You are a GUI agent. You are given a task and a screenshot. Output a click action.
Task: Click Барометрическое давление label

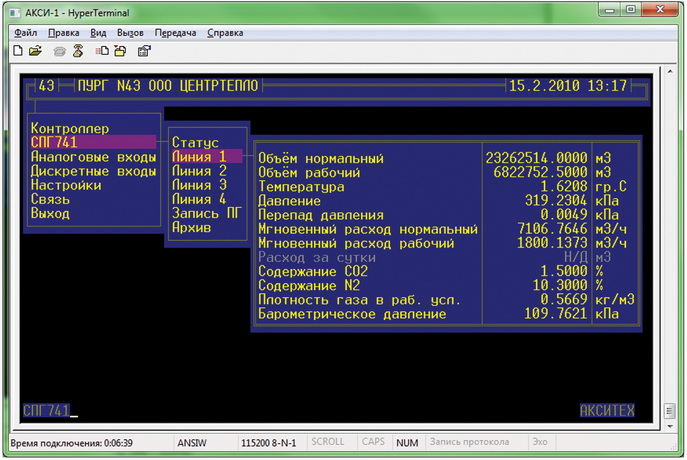352,314
